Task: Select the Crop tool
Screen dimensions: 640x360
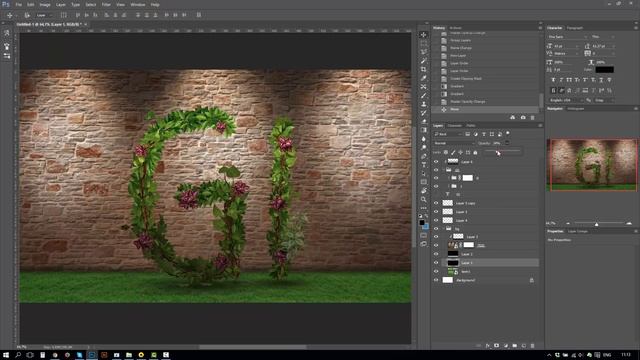Action: [x=424, y=69]
